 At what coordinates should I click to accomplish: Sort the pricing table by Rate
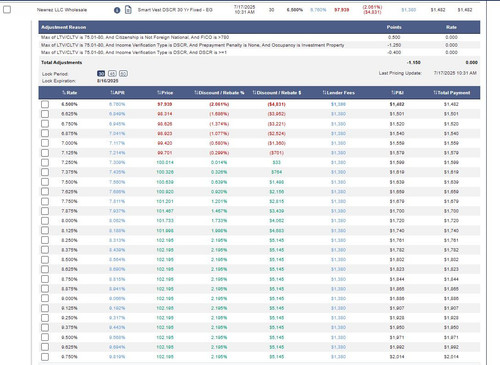coord(69,93)
